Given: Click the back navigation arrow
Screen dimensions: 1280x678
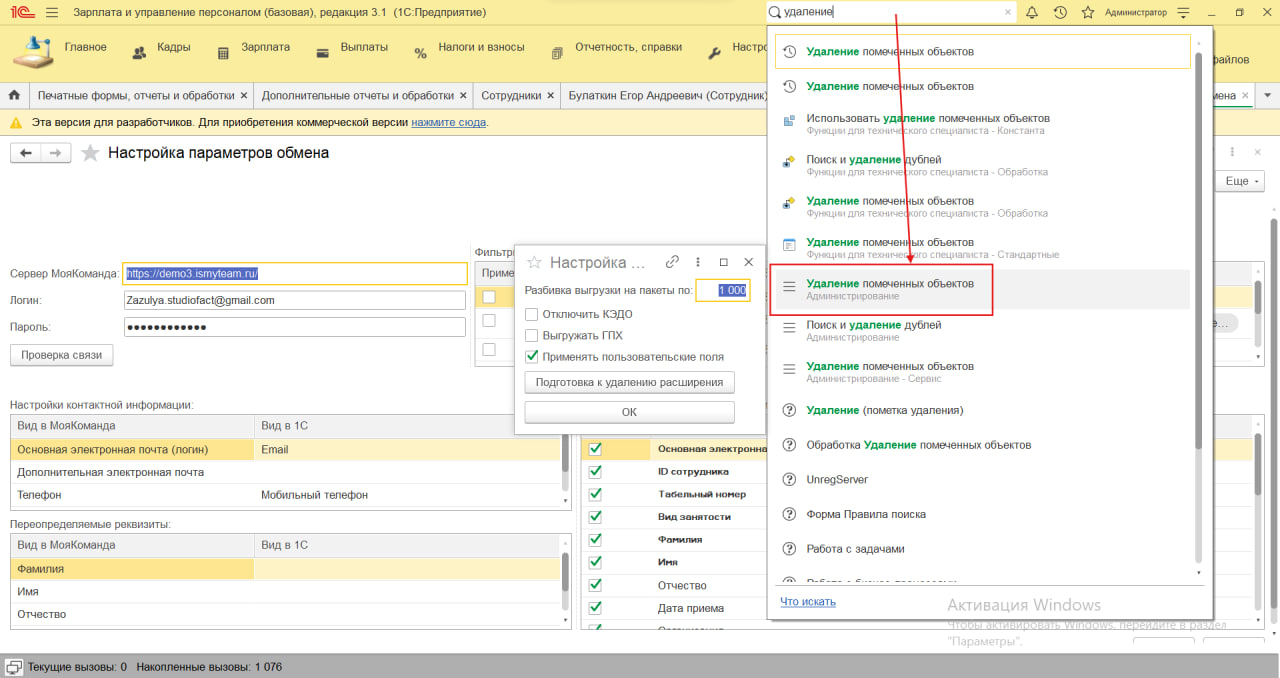Looking at the screenshot, I should tap(26, 153).
